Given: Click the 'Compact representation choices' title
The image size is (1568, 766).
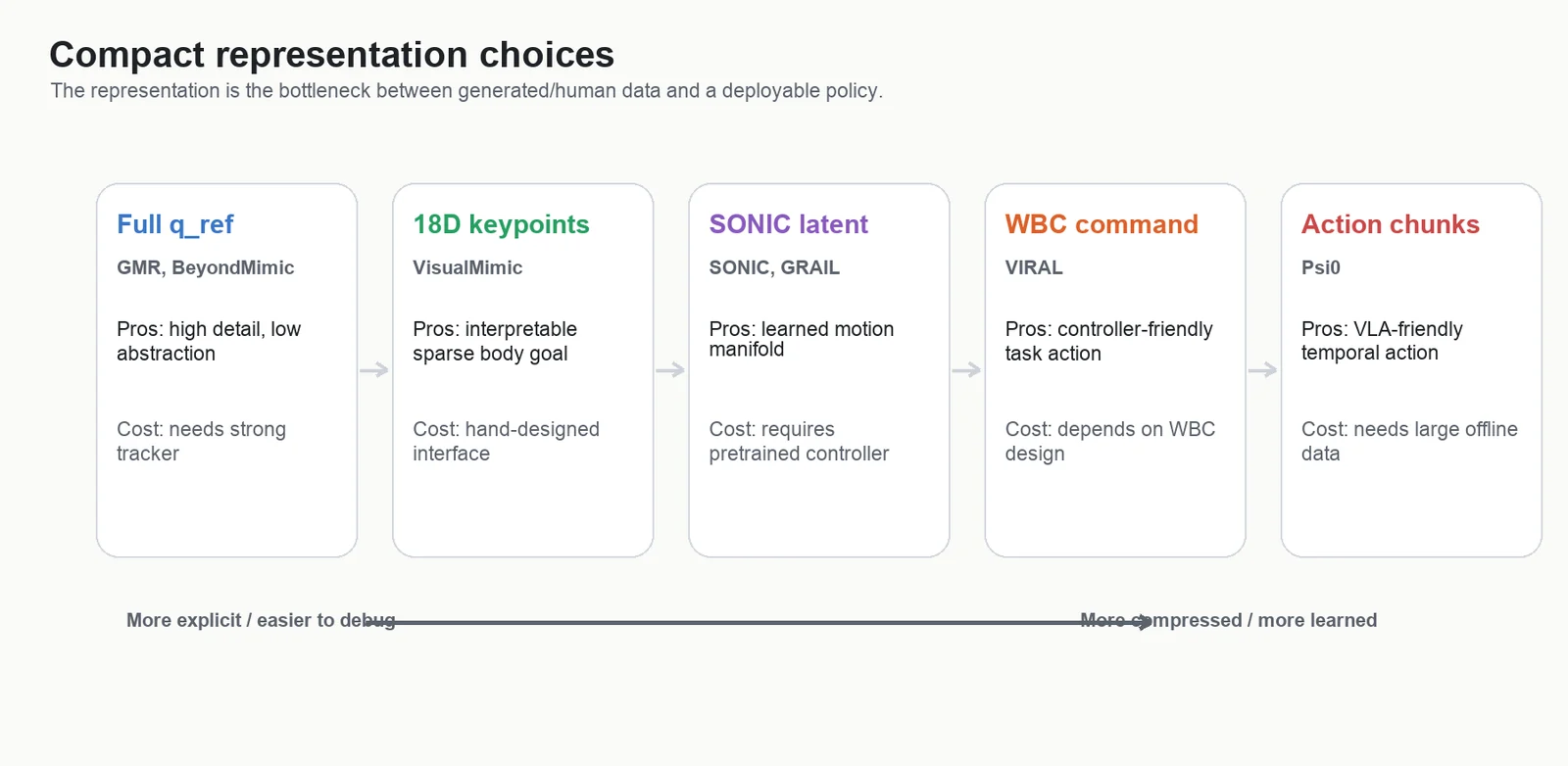Looking at the screenshot, I should (331, 55).
